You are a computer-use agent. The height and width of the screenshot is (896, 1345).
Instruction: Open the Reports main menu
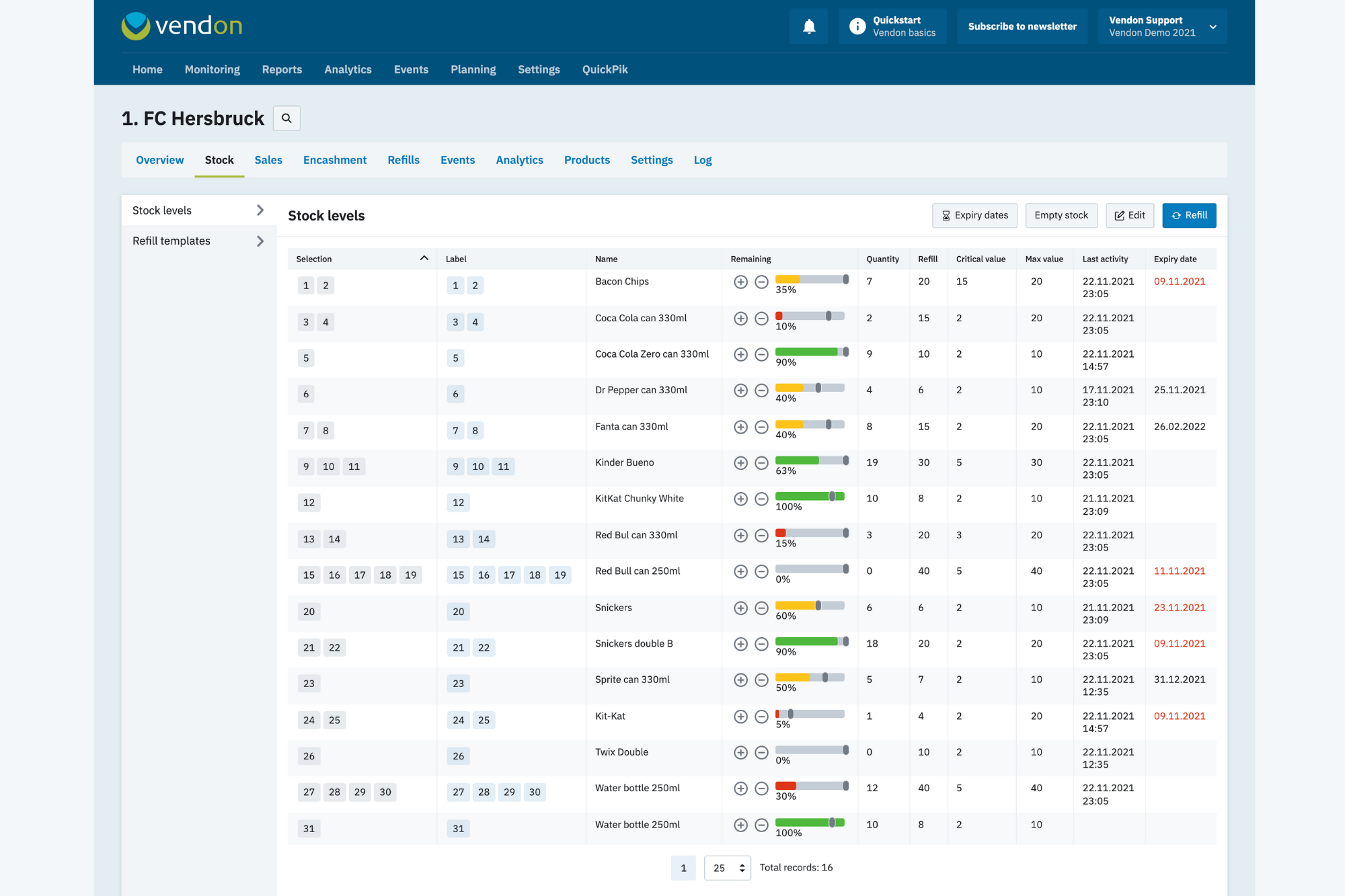coord(282,69)
